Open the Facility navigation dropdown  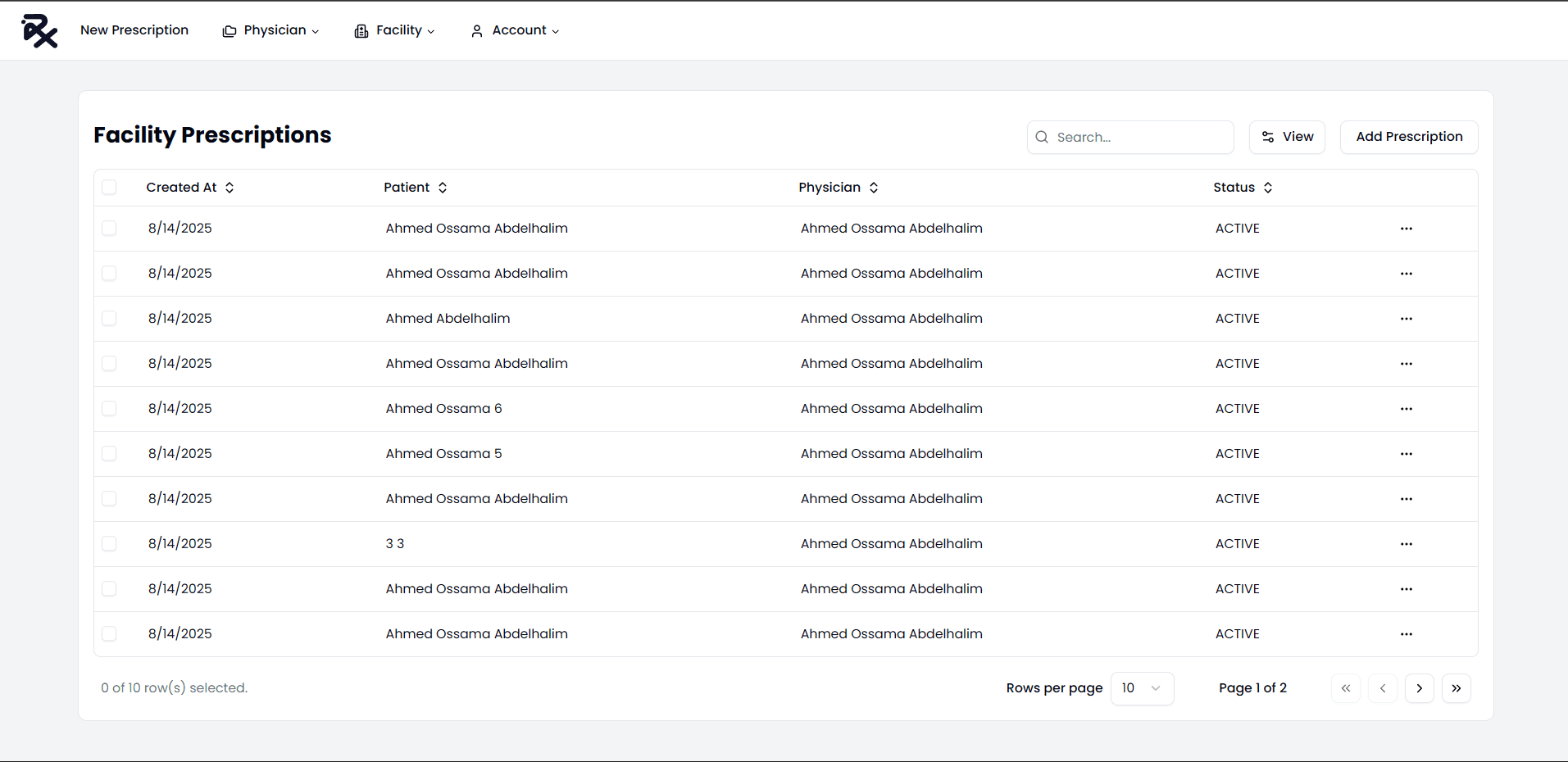tap(395, 30)
